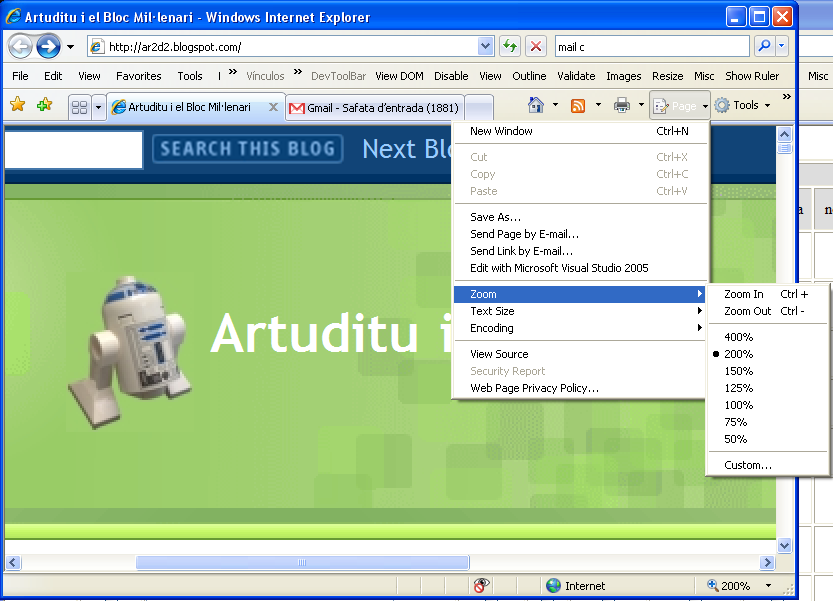Choose View Source menu item
Image resolution: width=833 pixels, height=601 pixels.
tap(582, 354)
